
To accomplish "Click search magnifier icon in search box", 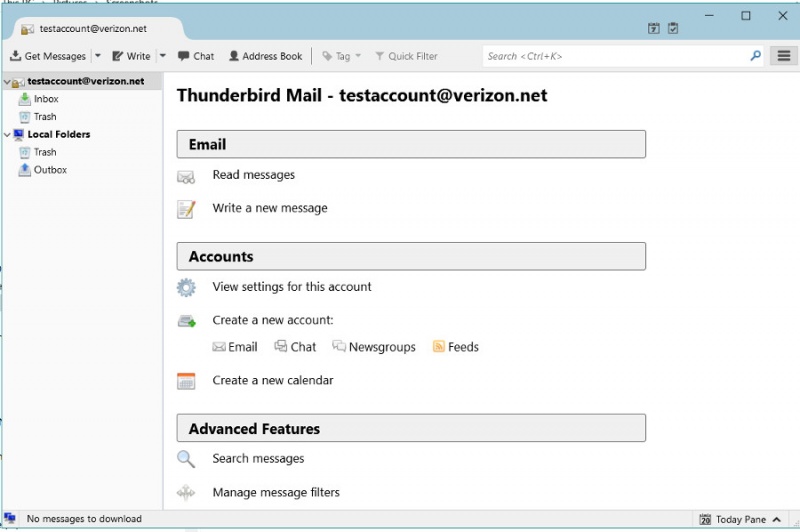I will point(755,56).
